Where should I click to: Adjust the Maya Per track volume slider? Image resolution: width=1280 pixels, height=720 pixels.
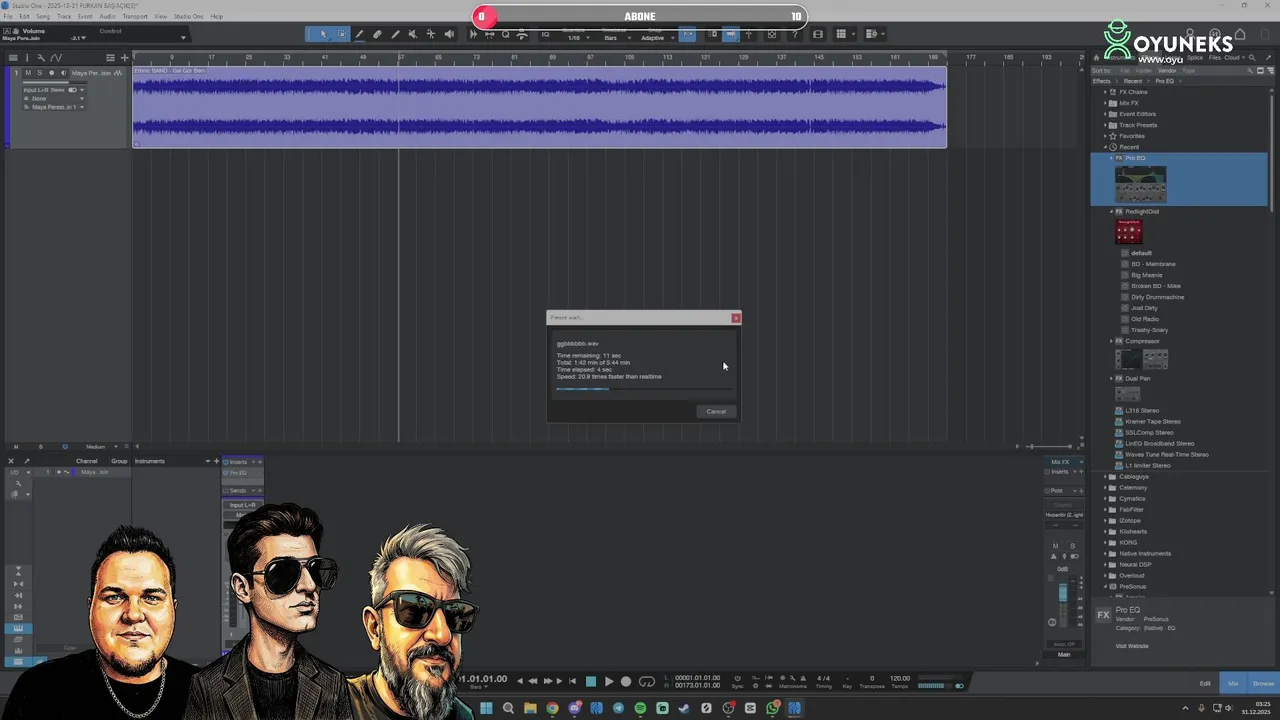[55, 82]
